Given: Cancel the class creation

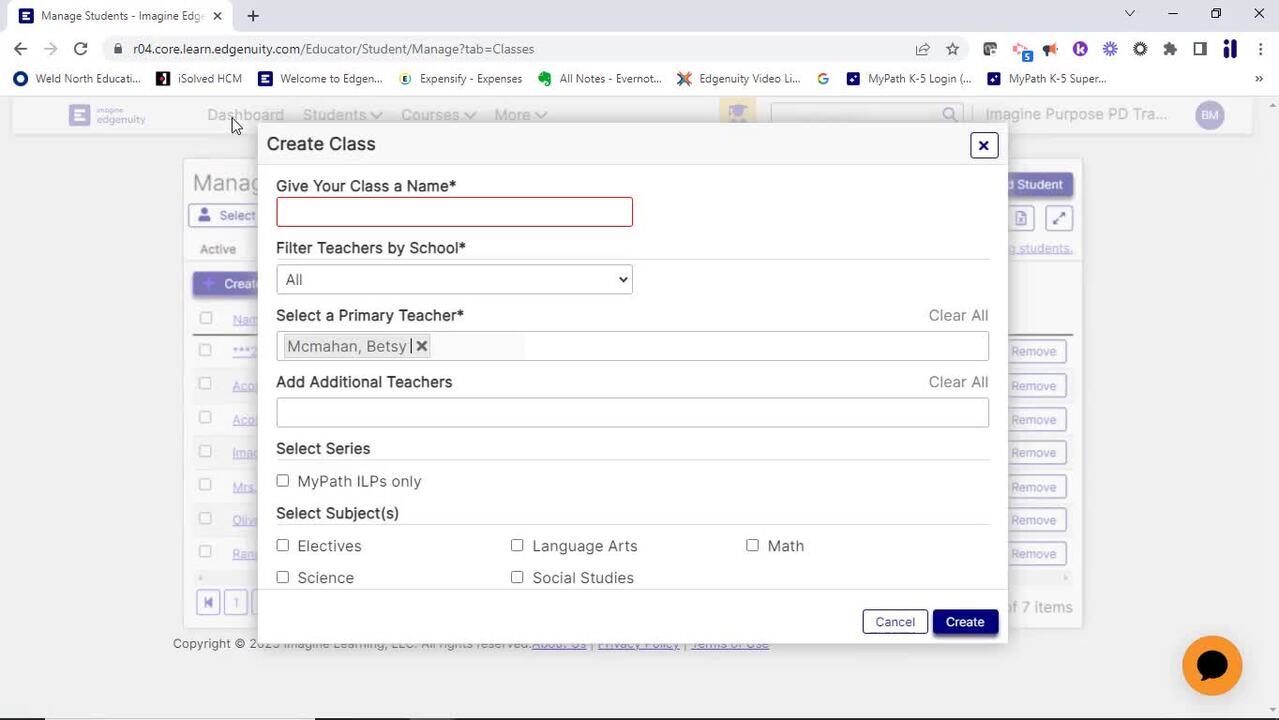Looking at the screenshot, I should pyautogui.click(x=895, y=622).
